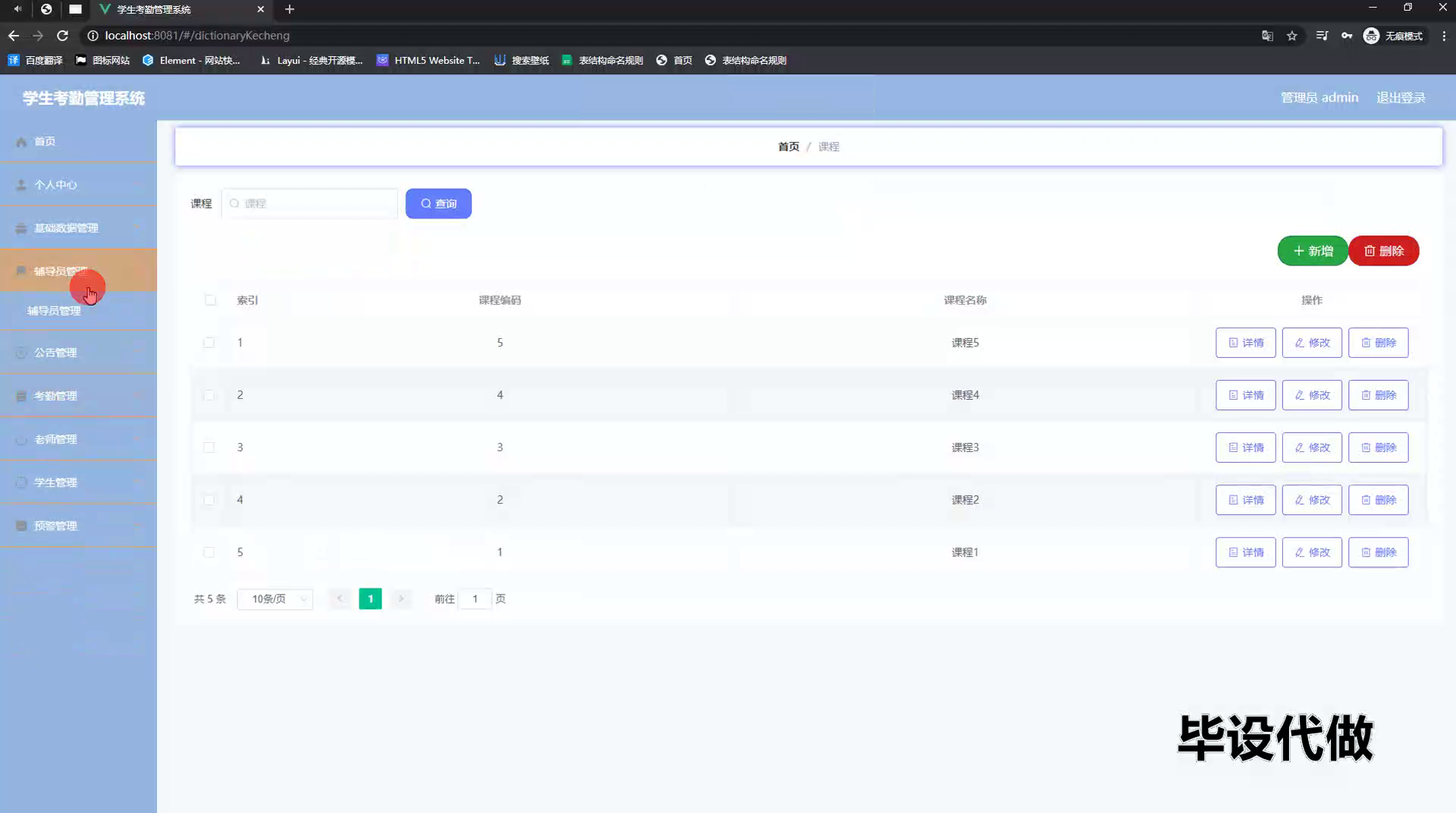Go to previous page with pagination arrow
The image size is (1456, 813).
[x=340, y=599]
